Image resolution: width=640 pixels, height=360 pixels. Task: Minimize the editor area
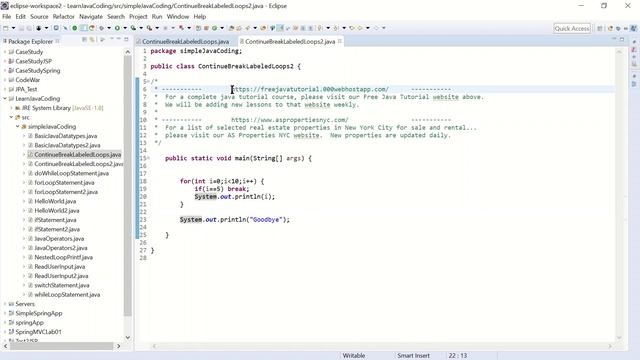[614, 39]
